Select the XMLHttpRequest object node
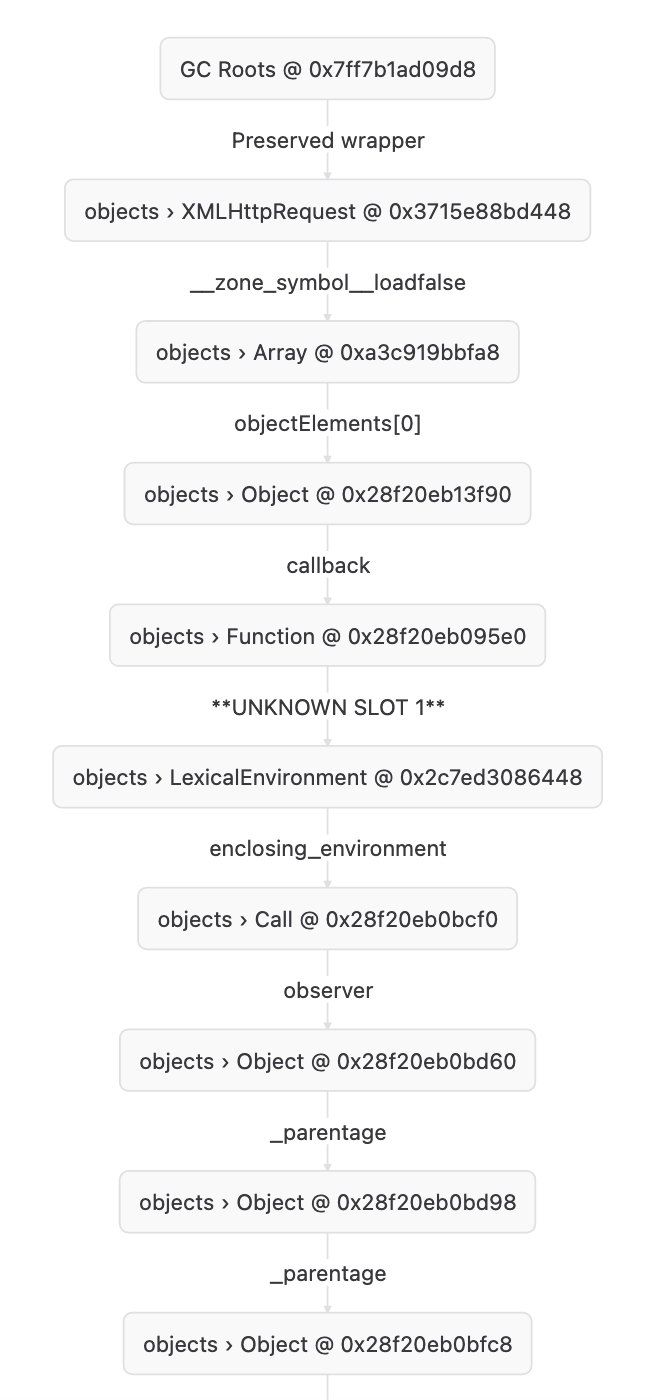This screenshot has width=652, height=1400. [327, 211]
